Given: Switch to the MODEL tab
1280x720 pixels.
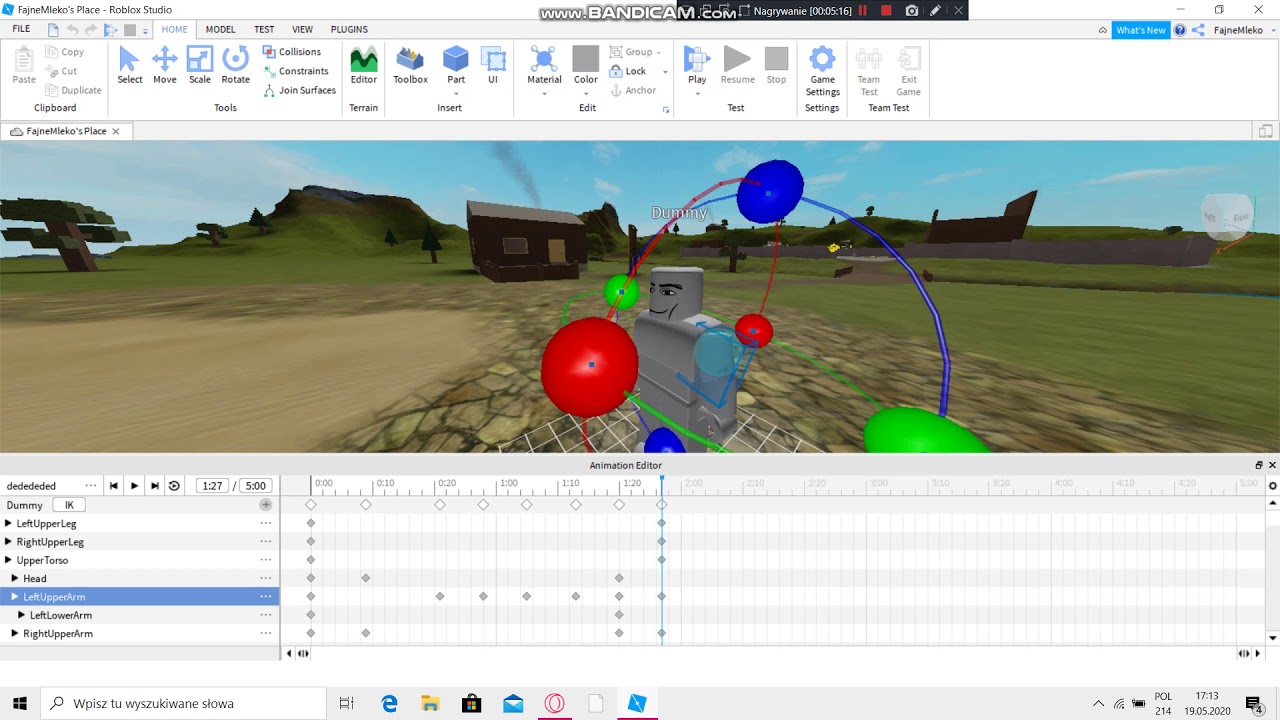Looking at the screenshot, I should [220, 30].
